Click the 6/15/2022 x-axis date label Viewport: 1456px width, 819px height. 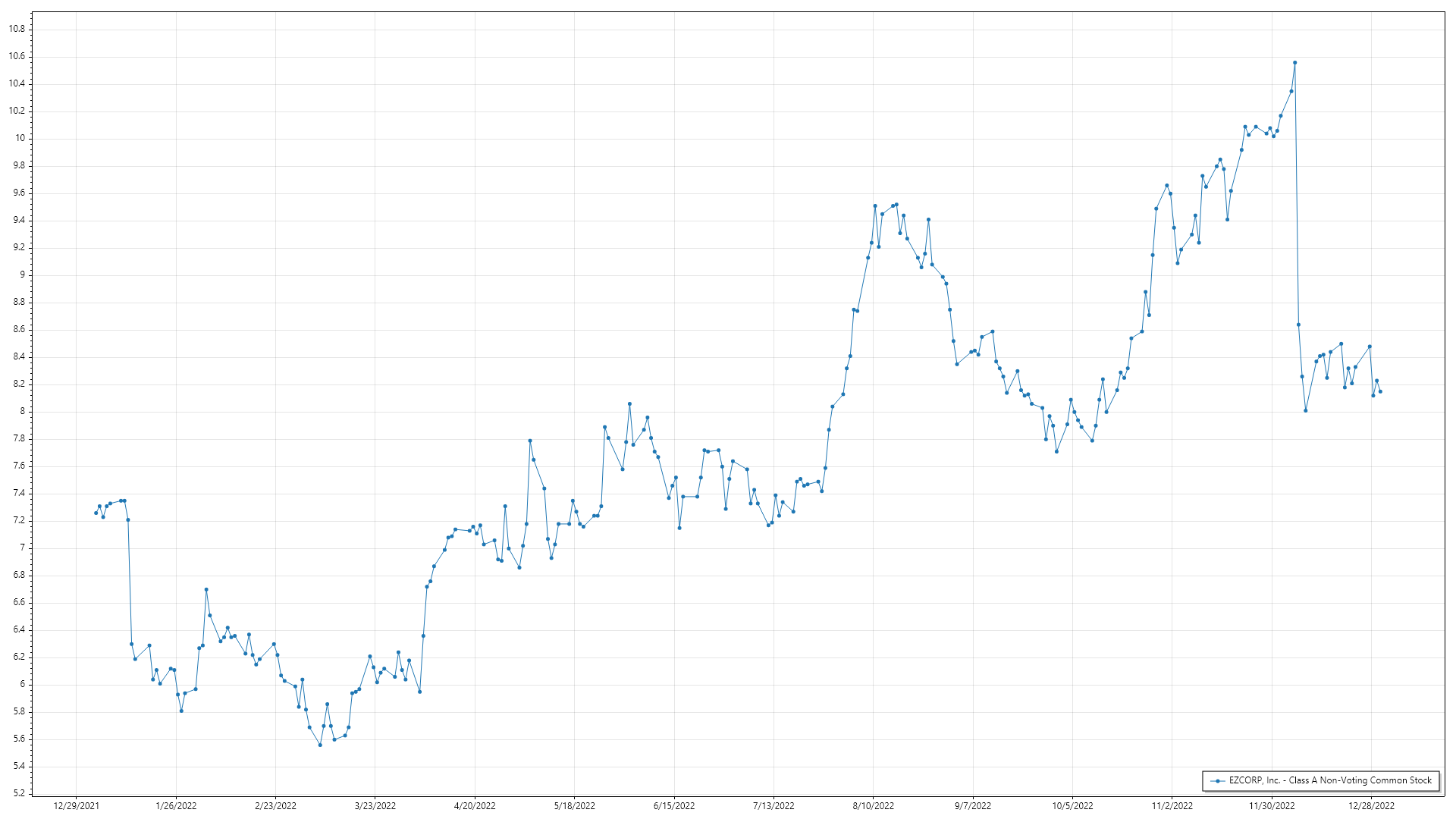point(674,806)
